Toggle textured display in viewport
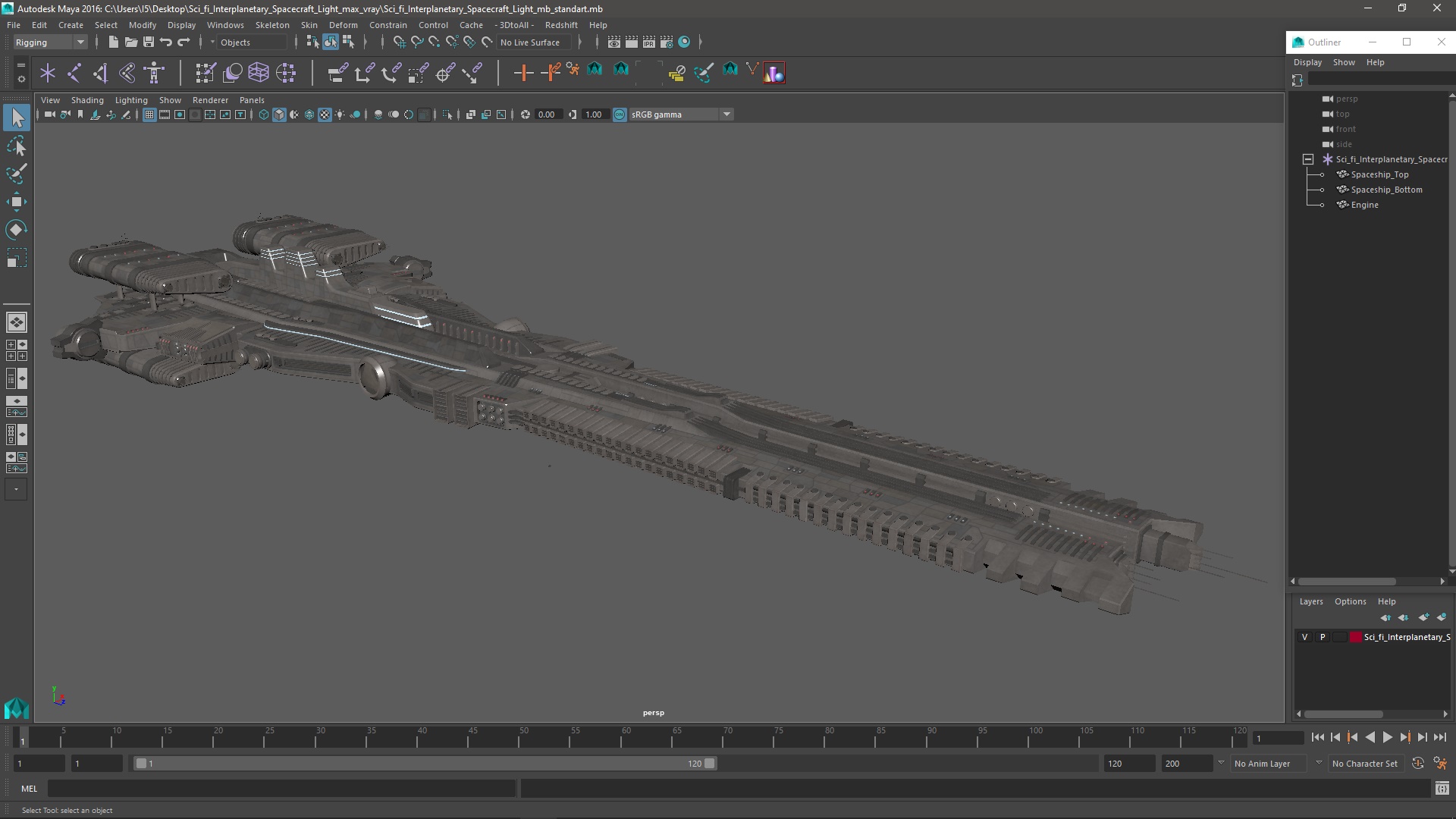 point(325,115)
